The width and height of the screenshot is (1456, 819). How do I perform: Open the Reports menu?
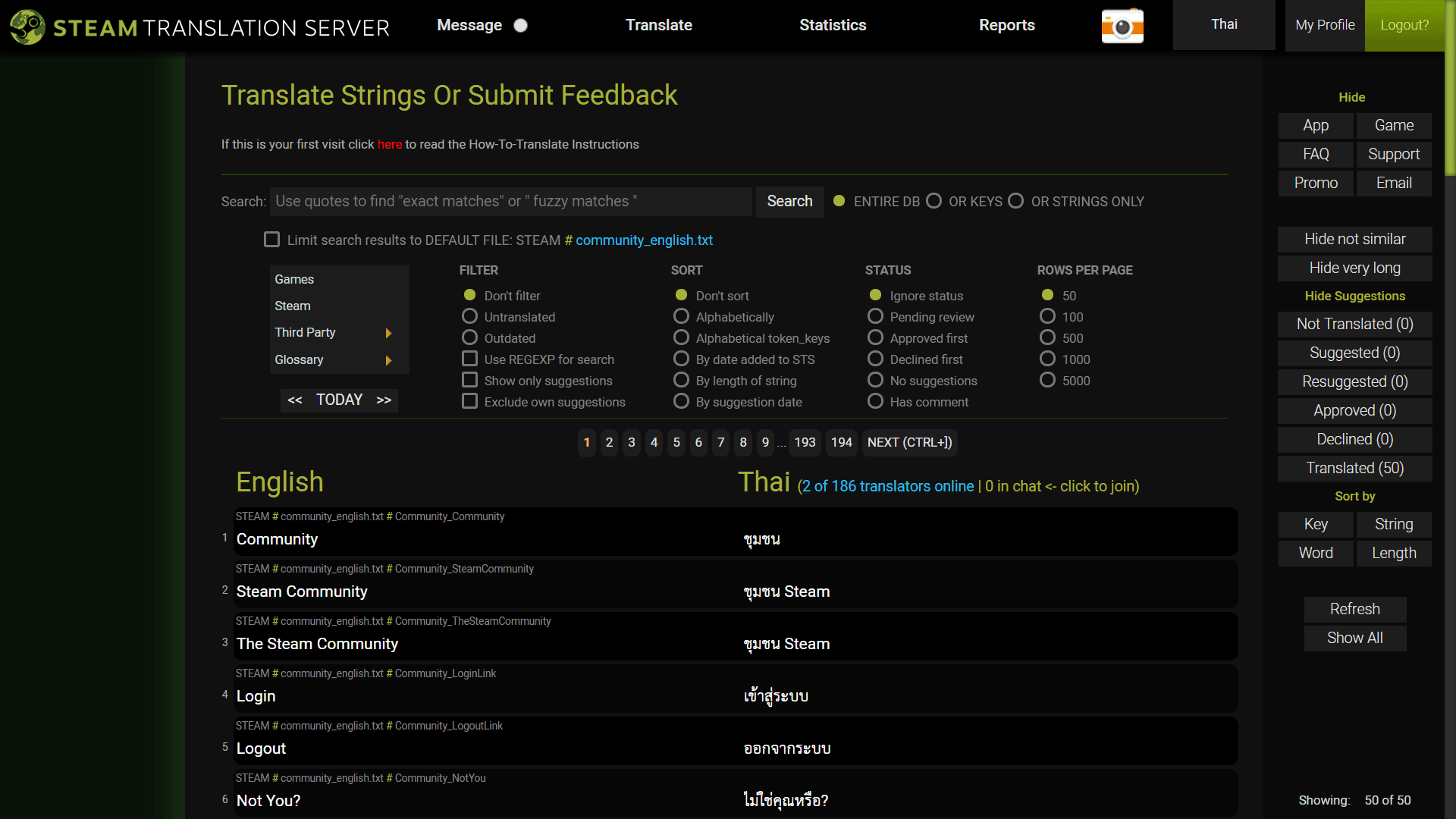tap(1006, 25)
